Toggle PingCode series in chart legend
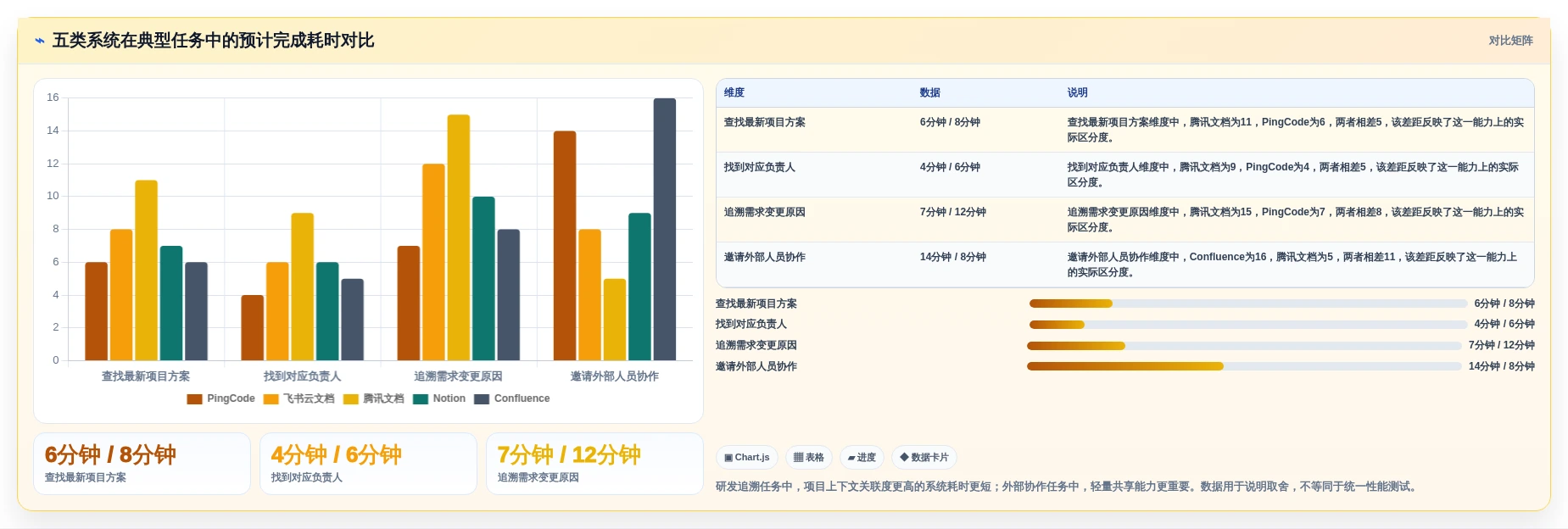 point(221,398)
